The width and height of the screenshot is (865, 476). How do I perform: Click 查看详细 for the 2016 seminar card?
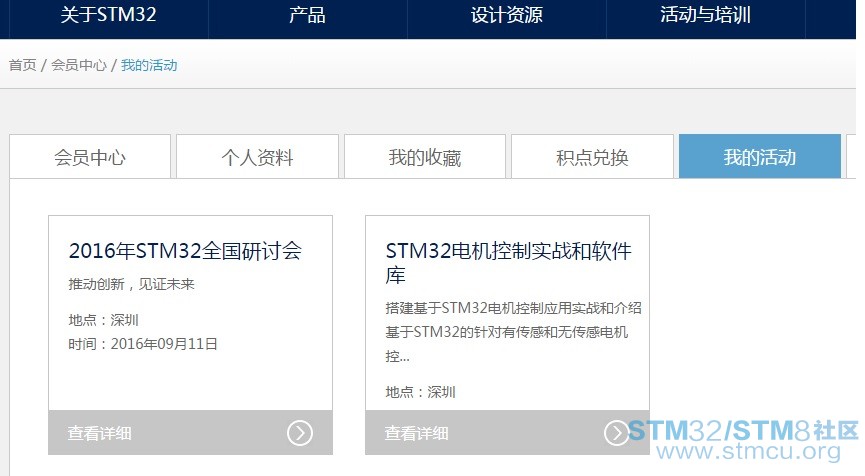[100, 433]
